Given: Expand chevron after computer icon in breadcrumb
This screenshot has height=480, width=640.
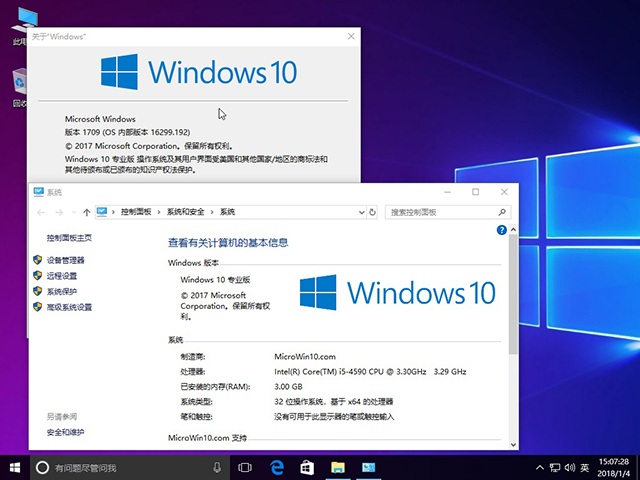Looking at the screenshot, I should coord(113,212).
